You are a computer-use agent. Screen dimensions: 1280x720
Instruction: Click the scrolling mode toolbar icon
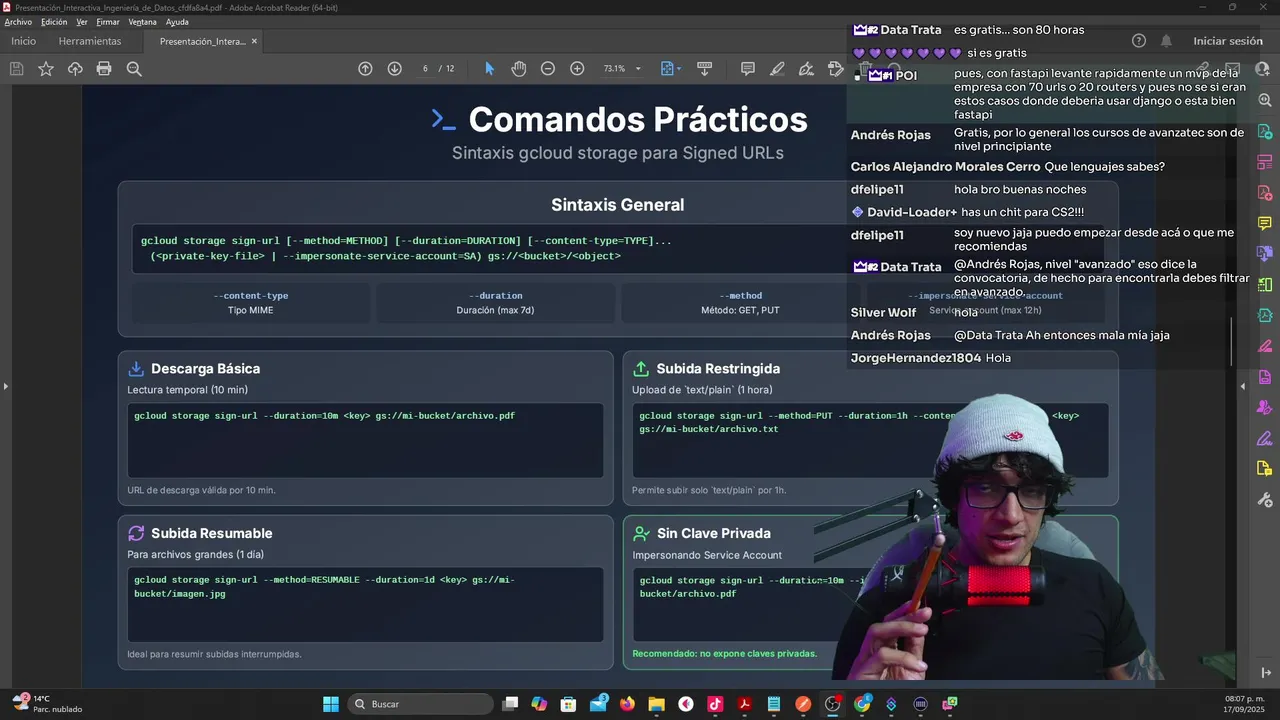(704, 69)
